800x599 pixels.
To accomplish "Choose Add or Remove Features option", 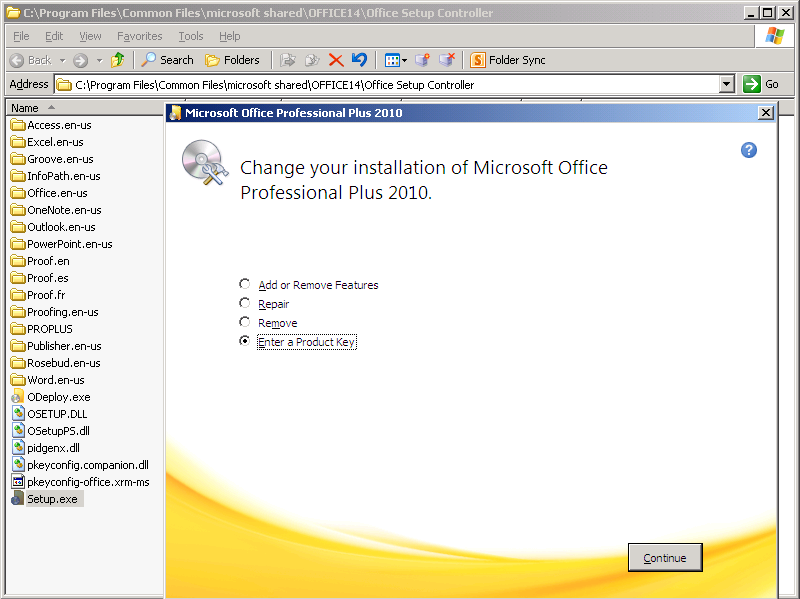I will pyautogui.click(x=244, y=285).
